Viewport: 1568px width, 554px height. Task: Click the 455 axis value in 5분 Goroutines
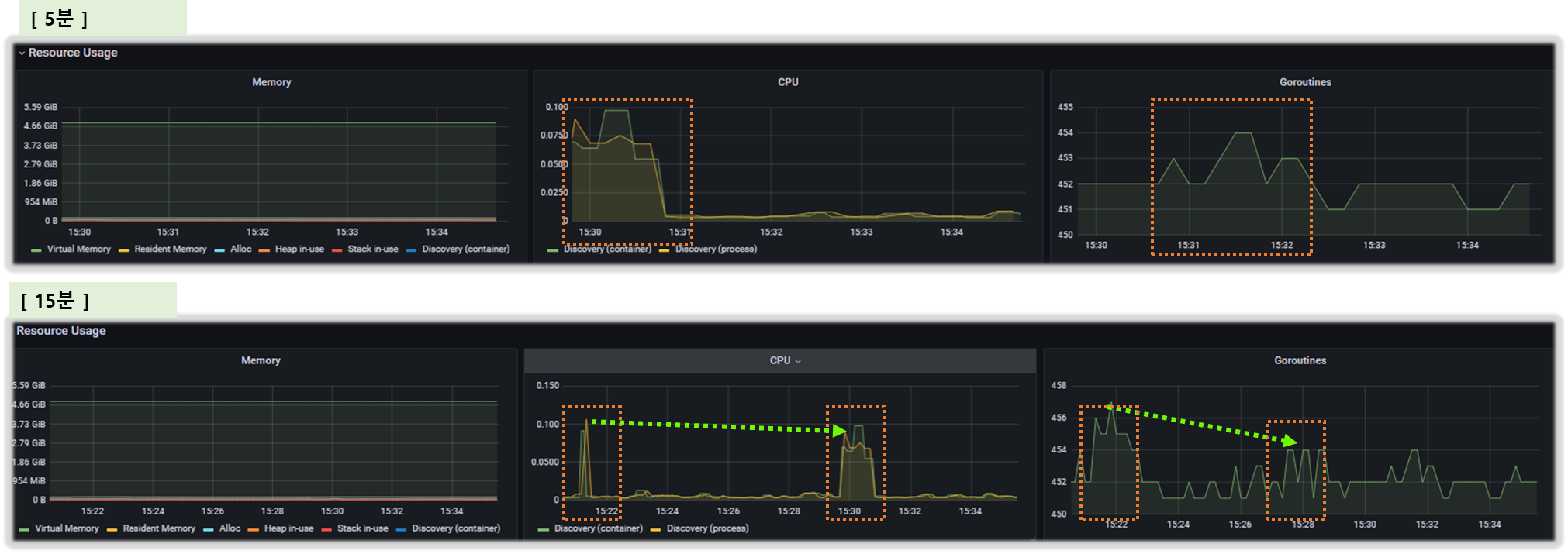(x=1065, y=107)
